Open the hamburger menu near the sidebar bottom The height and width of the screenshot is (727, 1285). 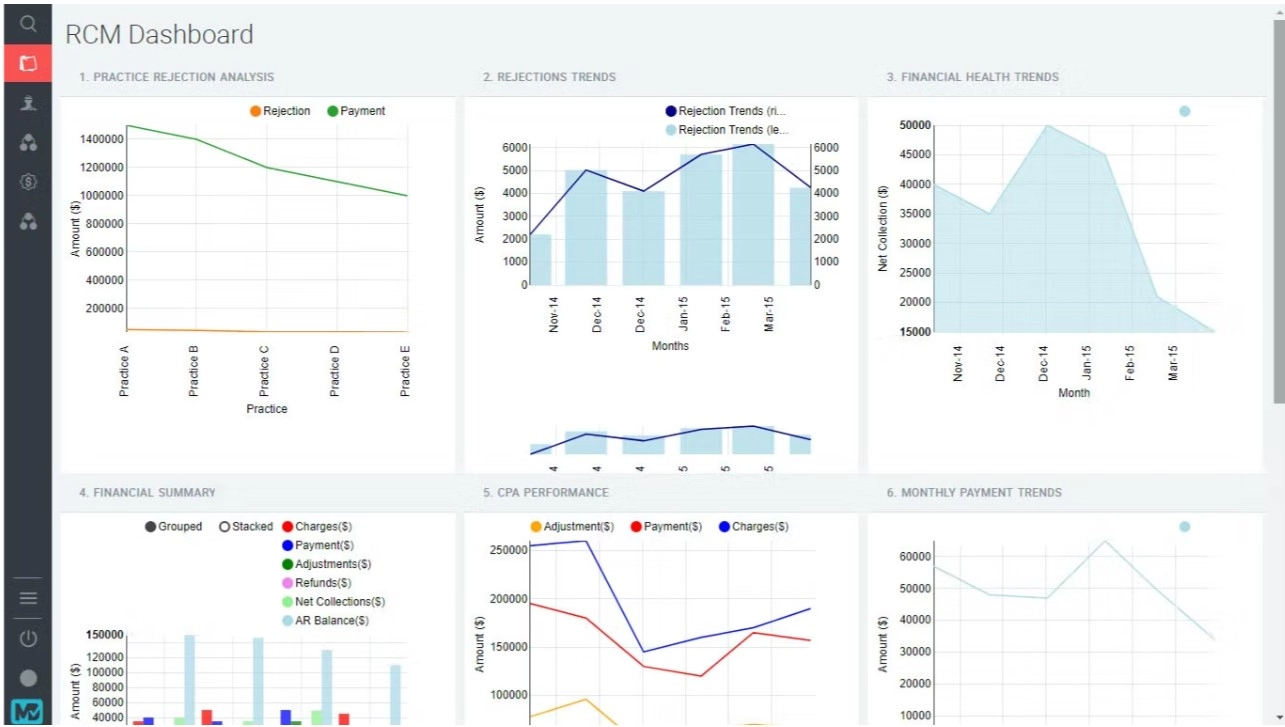point(29,597)
